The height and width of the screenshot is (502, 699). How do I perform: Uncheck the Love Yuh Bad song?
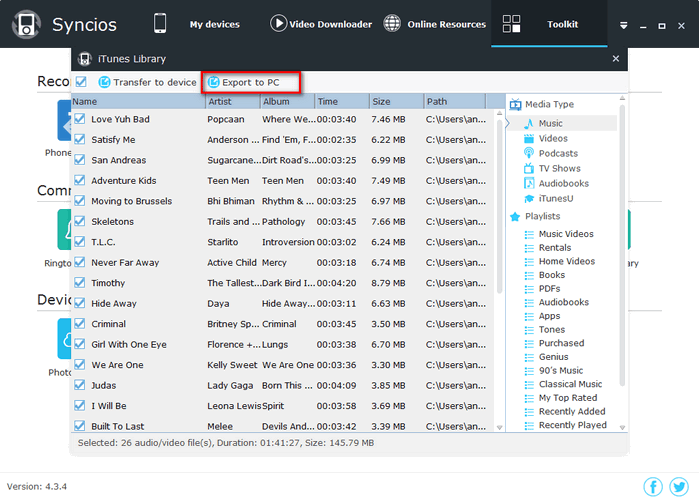(x=80, y=119)
